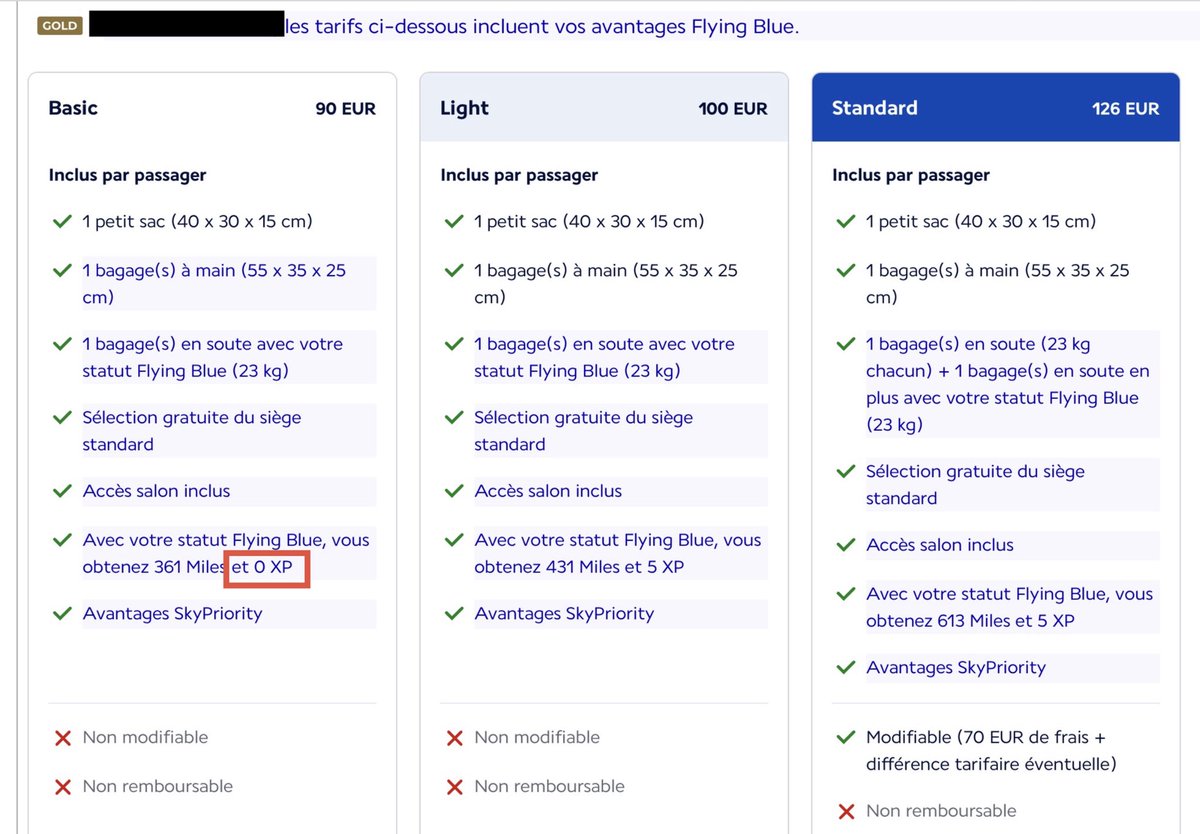Select the Light fare card header

click(x=604, y=108)
